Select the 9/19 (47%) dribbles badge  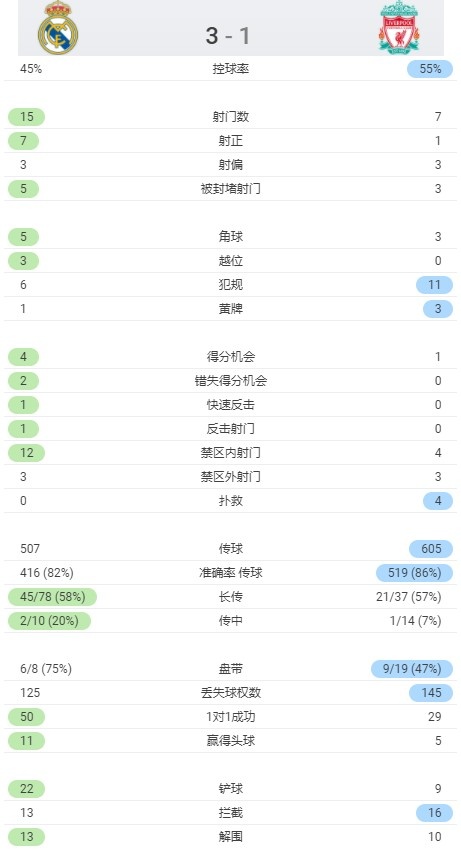click(x=412, y=669)
